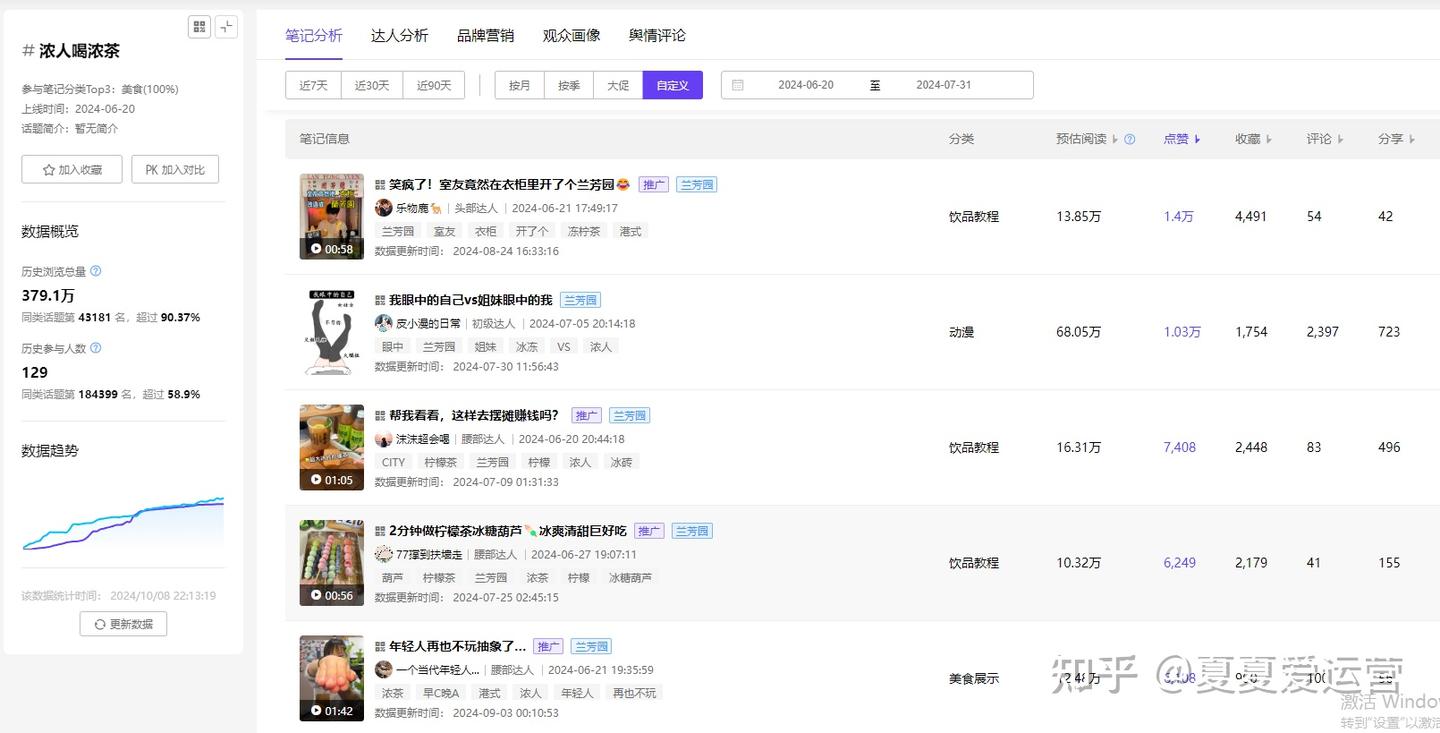Open note 2分钟做柠檬茶冰糖葫芦

pos(508,531)
